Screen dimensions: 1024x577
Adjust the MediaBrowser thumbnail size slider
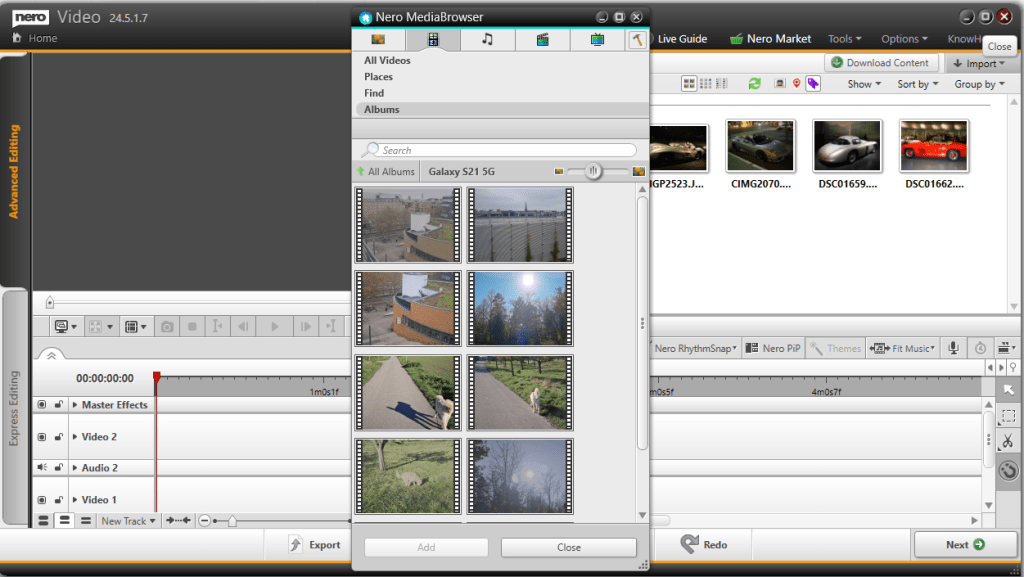(x=593, y=172)
